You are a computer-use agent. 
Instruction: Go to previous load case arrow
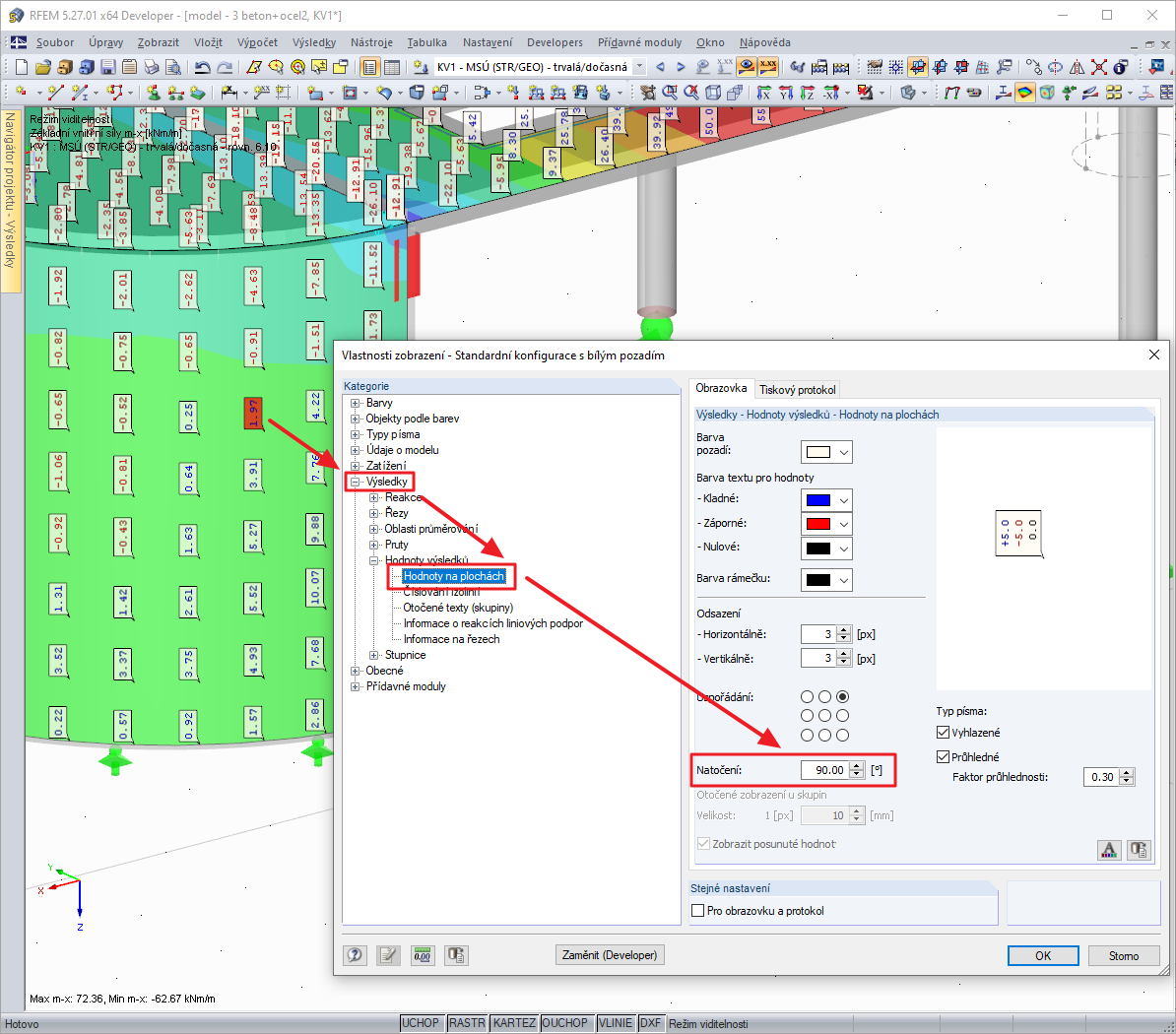click(660, 67)
